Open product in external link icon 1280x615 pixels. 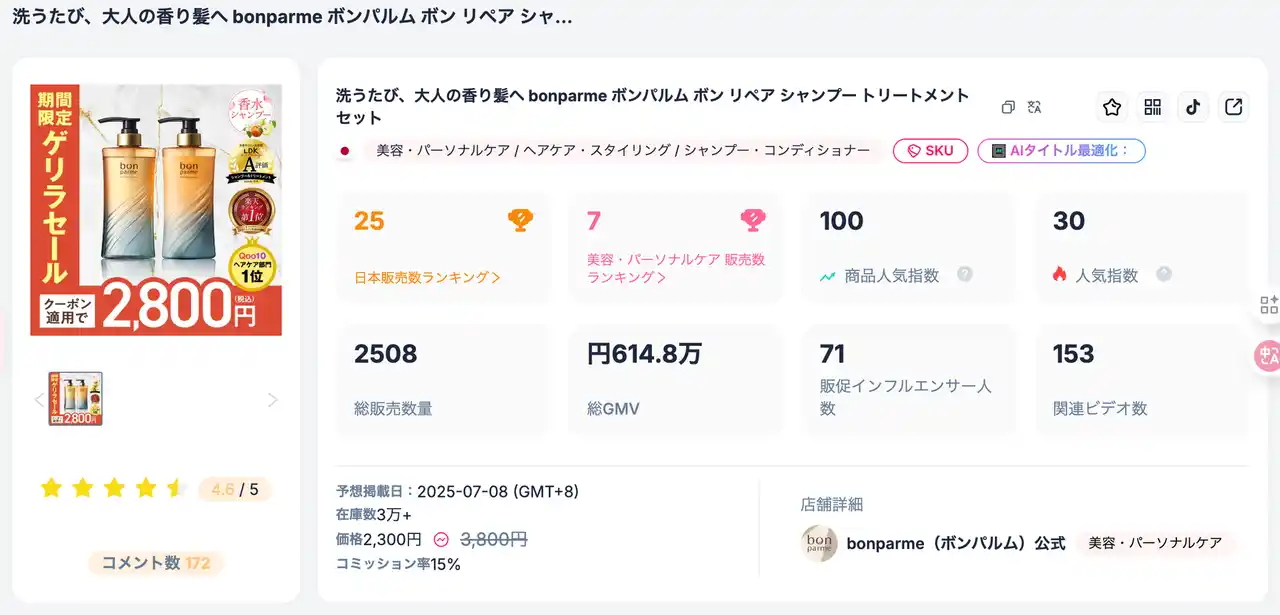coord(1234,108)
